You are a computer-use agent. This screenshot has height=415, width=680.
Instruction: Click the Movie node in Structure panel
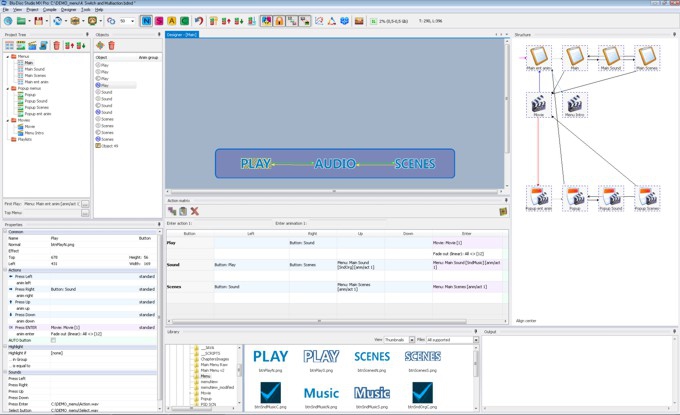(x=539, y=104)
